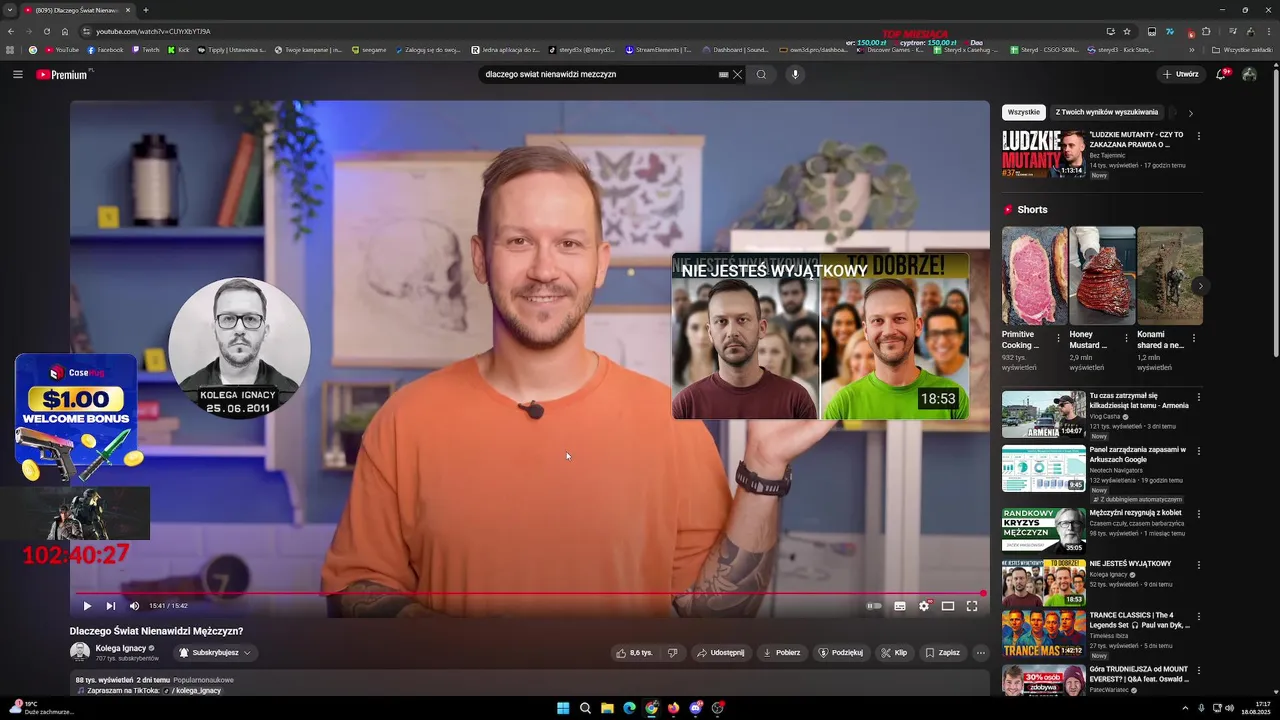1280x720 pixels.
Task: Clear the search query with X
Action: (x=737, y=74)
